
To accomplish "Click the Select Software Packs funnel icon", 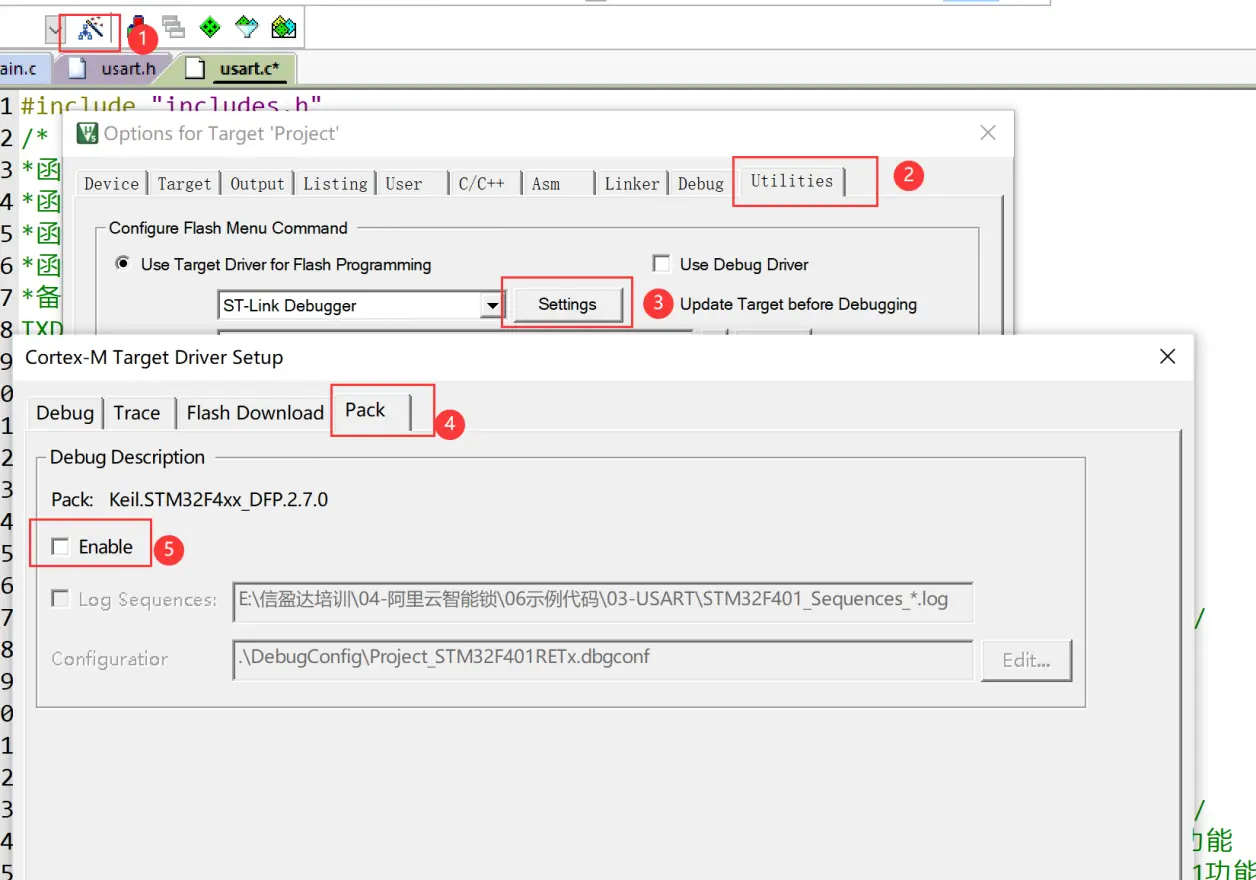I will (246, 28).
